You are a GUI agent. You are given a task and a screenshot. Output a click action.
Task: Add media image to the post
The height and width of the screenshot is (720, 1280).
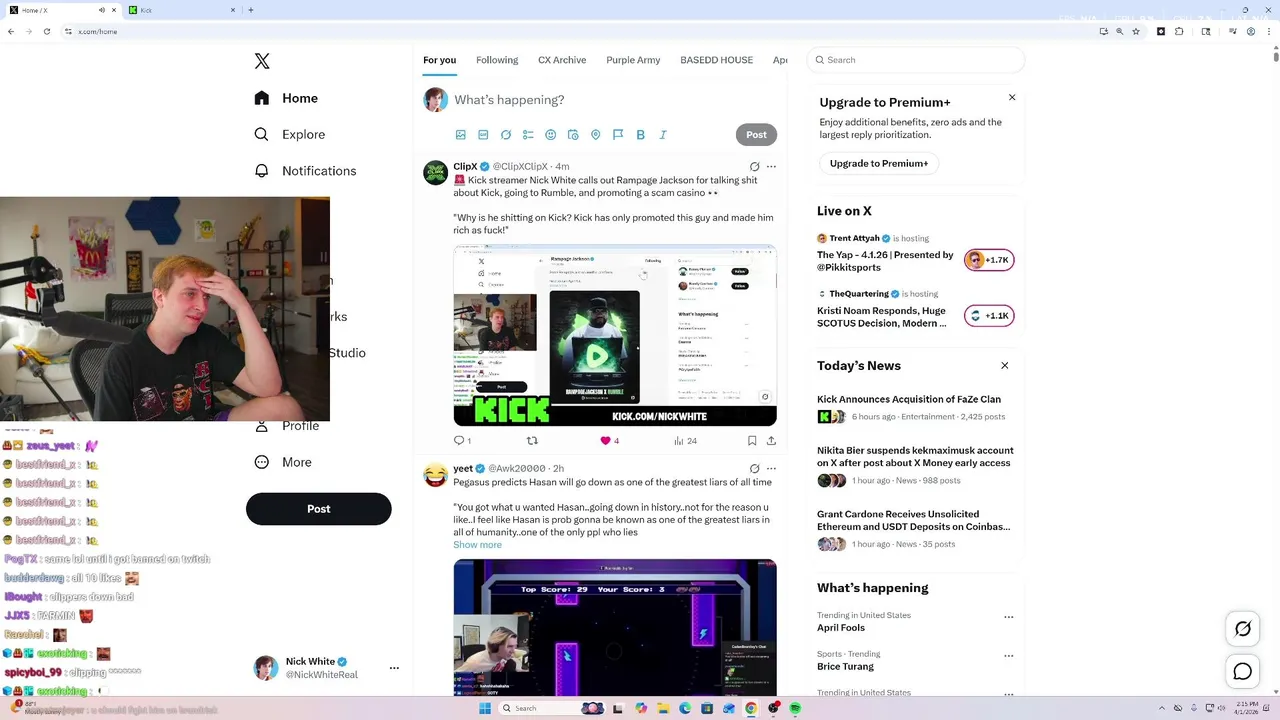click(461, 135)
